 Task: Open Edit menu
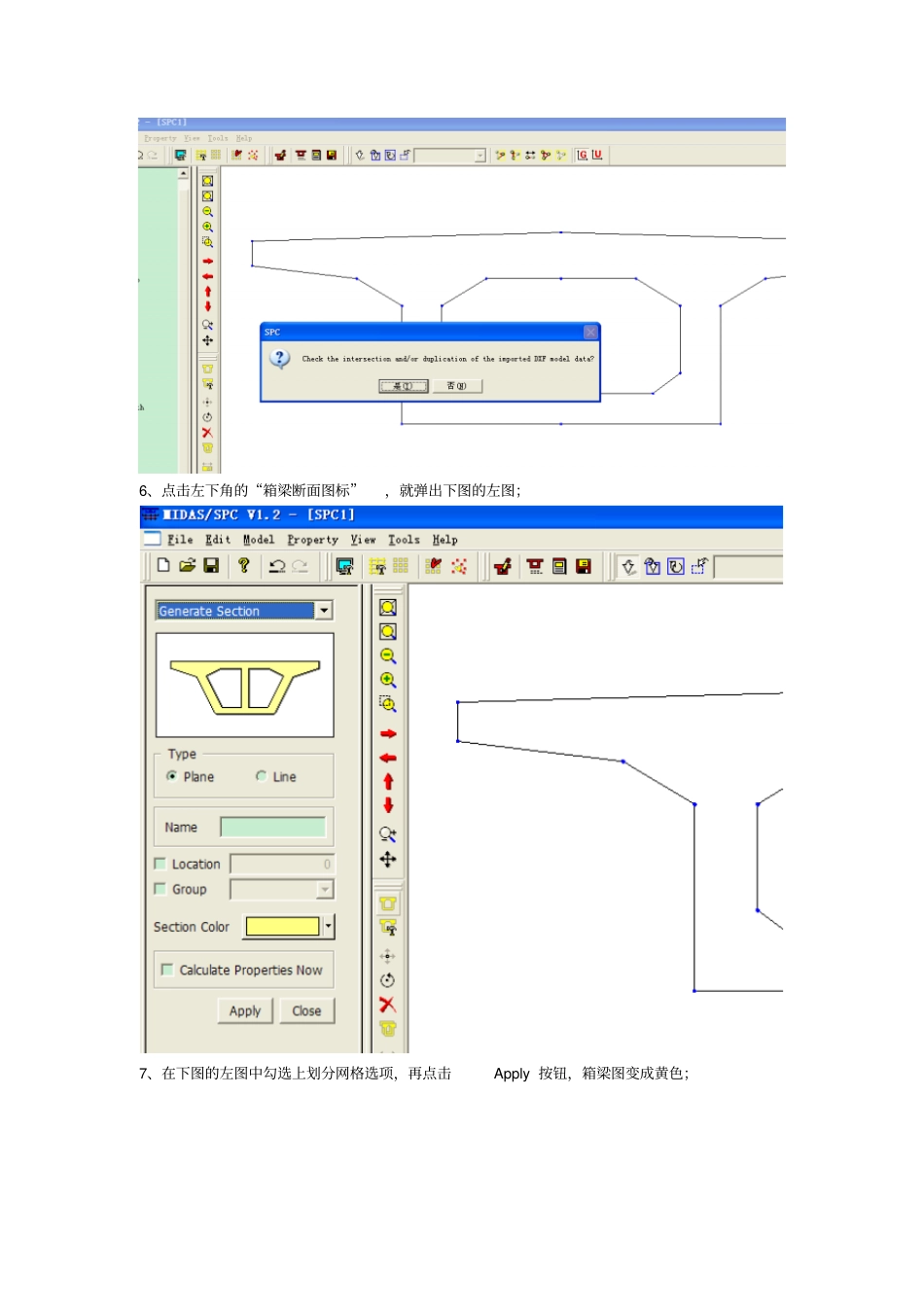coord(218,540)
